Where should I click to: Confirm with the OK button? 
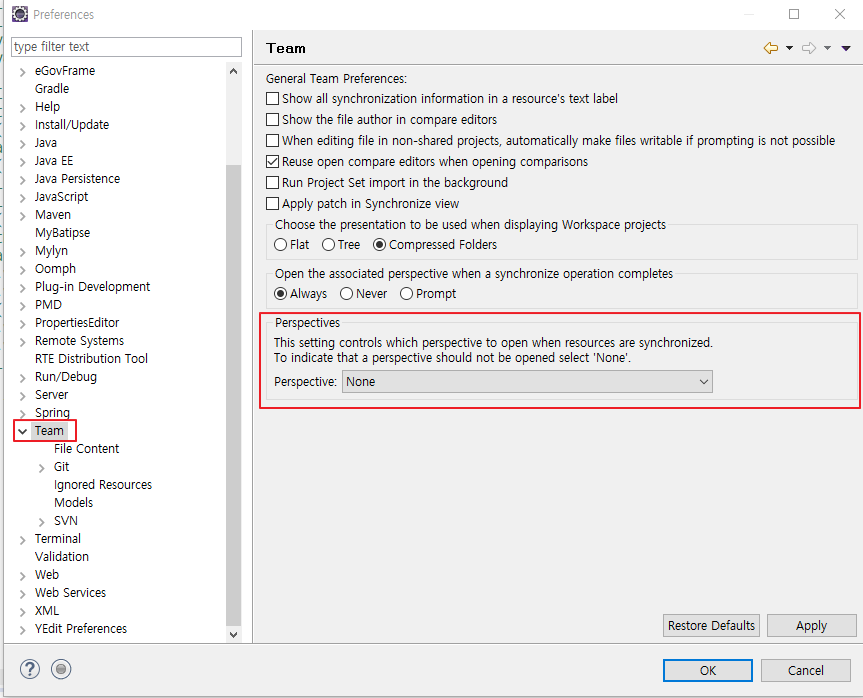708,670
